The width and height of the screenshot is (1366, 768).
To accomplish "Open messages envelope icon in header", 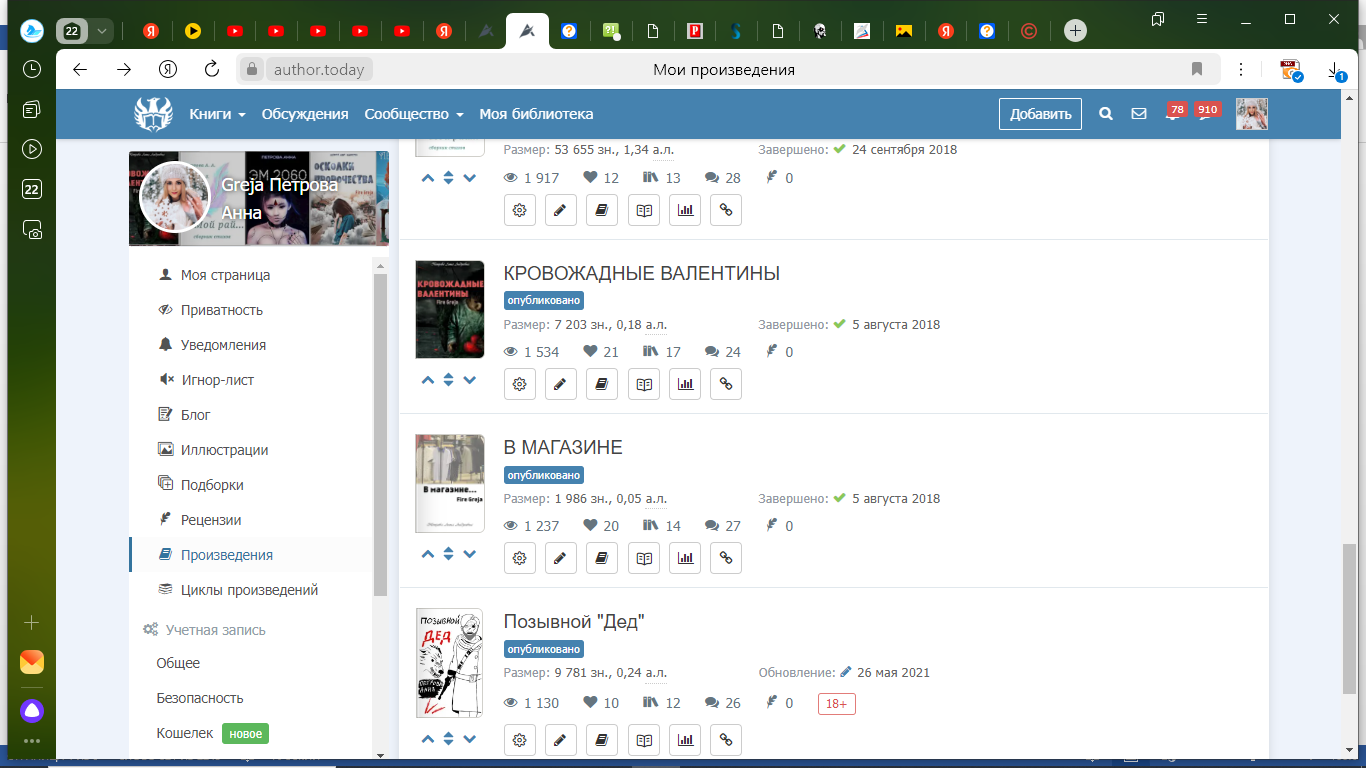I will point(1139,114).
